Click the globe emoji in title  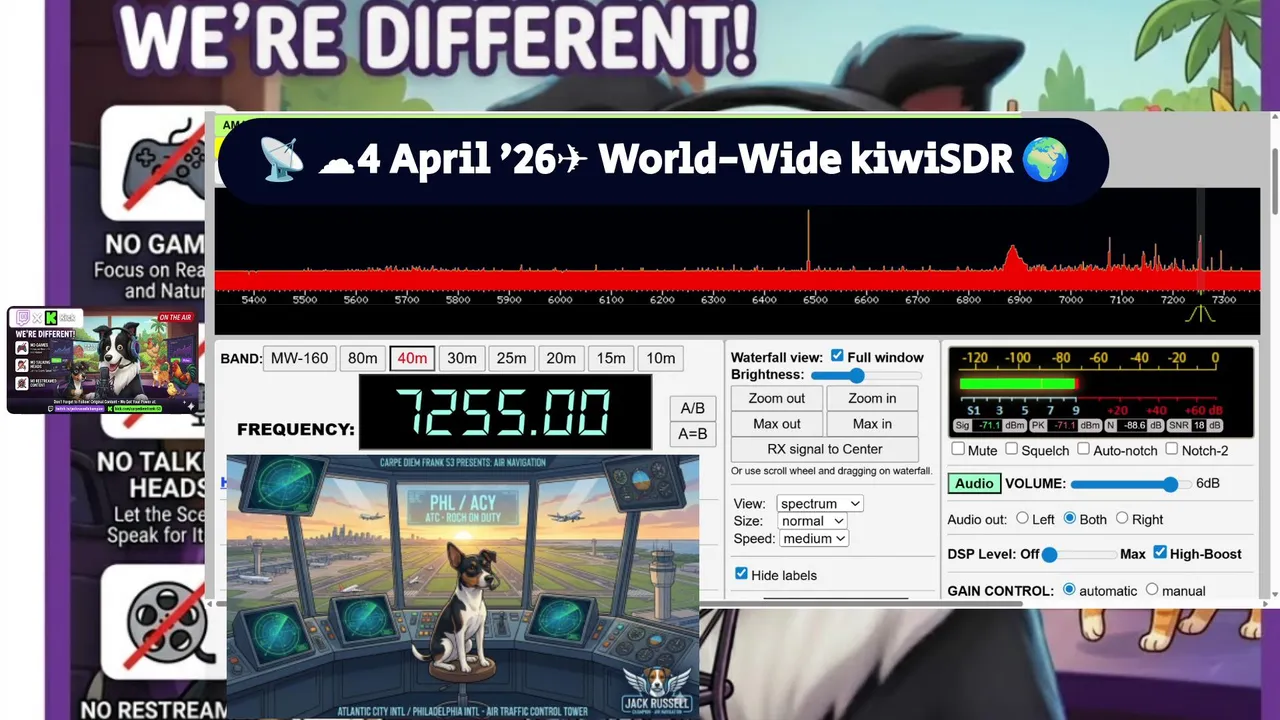click(1046, 160)
